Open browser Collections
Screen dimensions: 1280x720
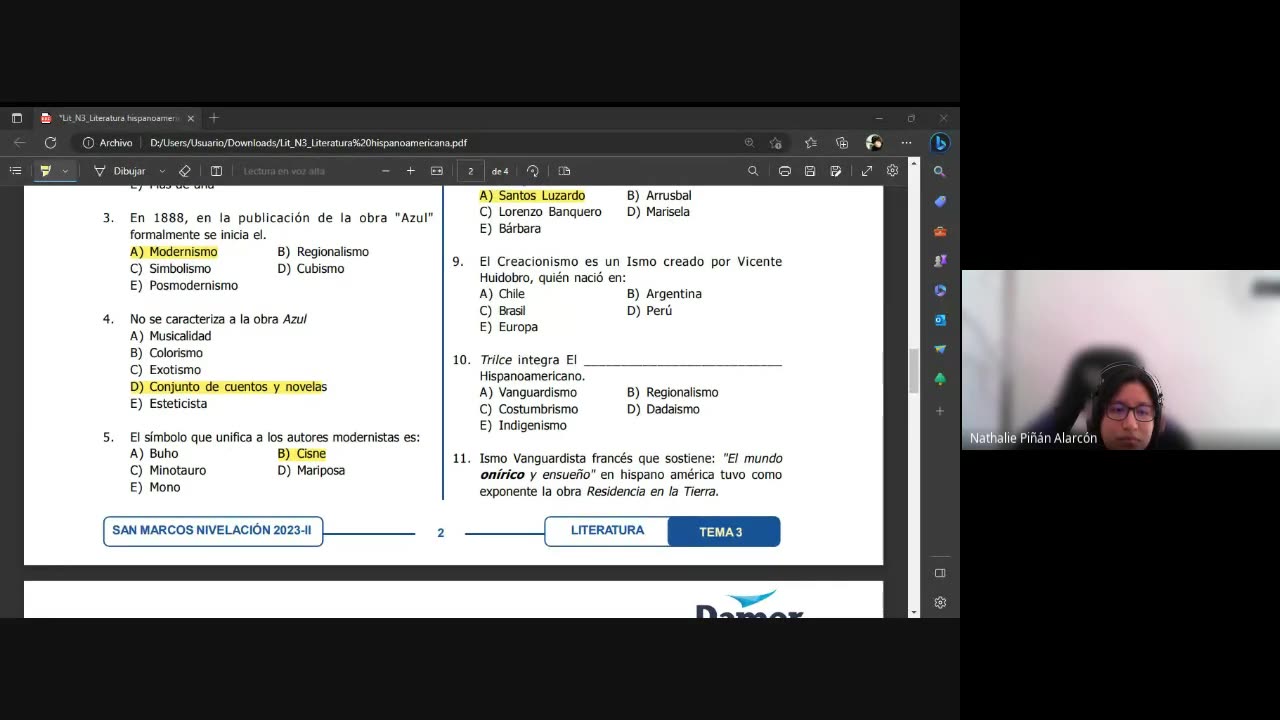(x=842, y=143)
